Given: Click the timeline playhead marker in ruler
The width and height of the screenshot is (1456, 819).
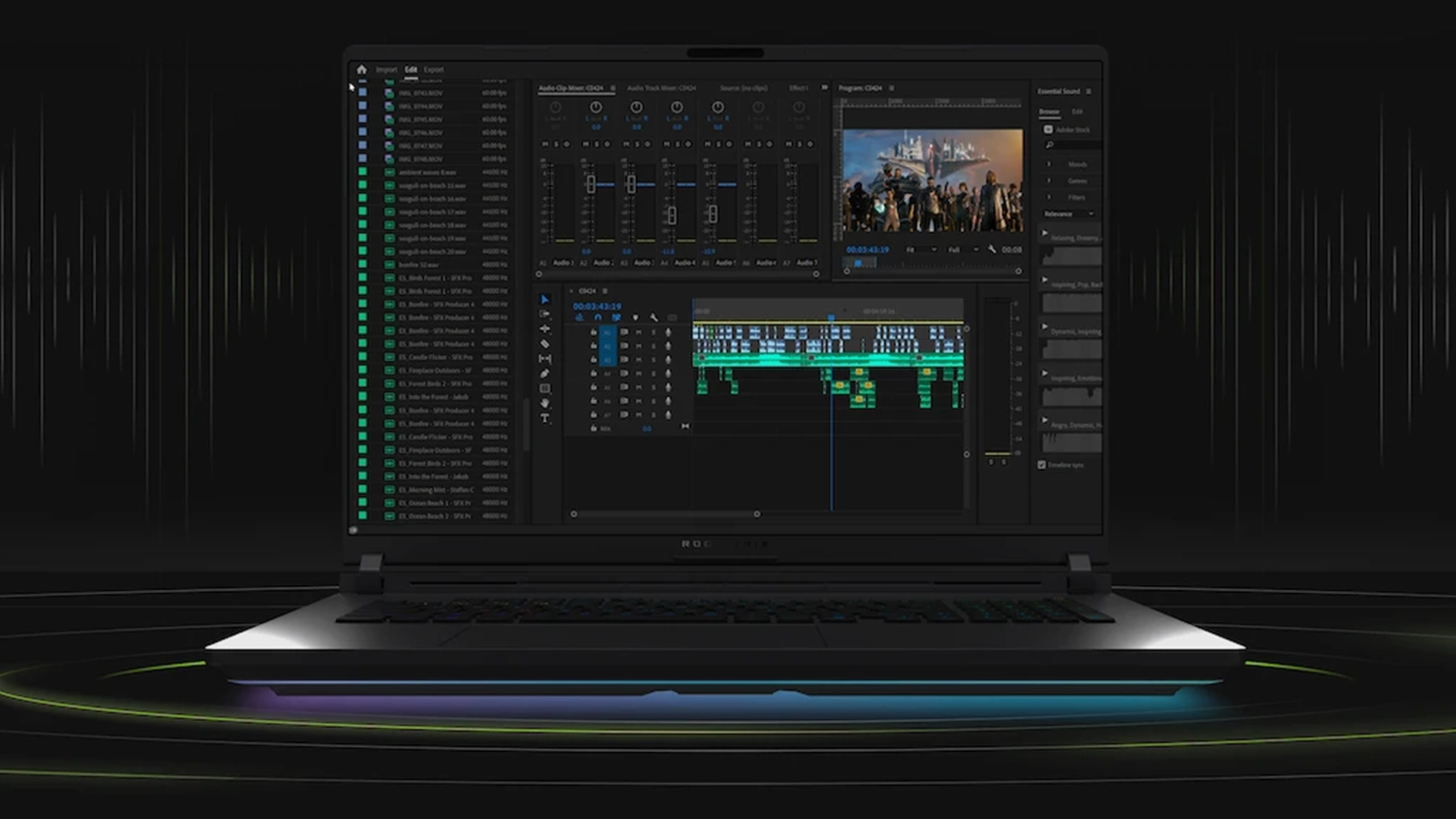Looking at the screenshot, I should 831,317.
